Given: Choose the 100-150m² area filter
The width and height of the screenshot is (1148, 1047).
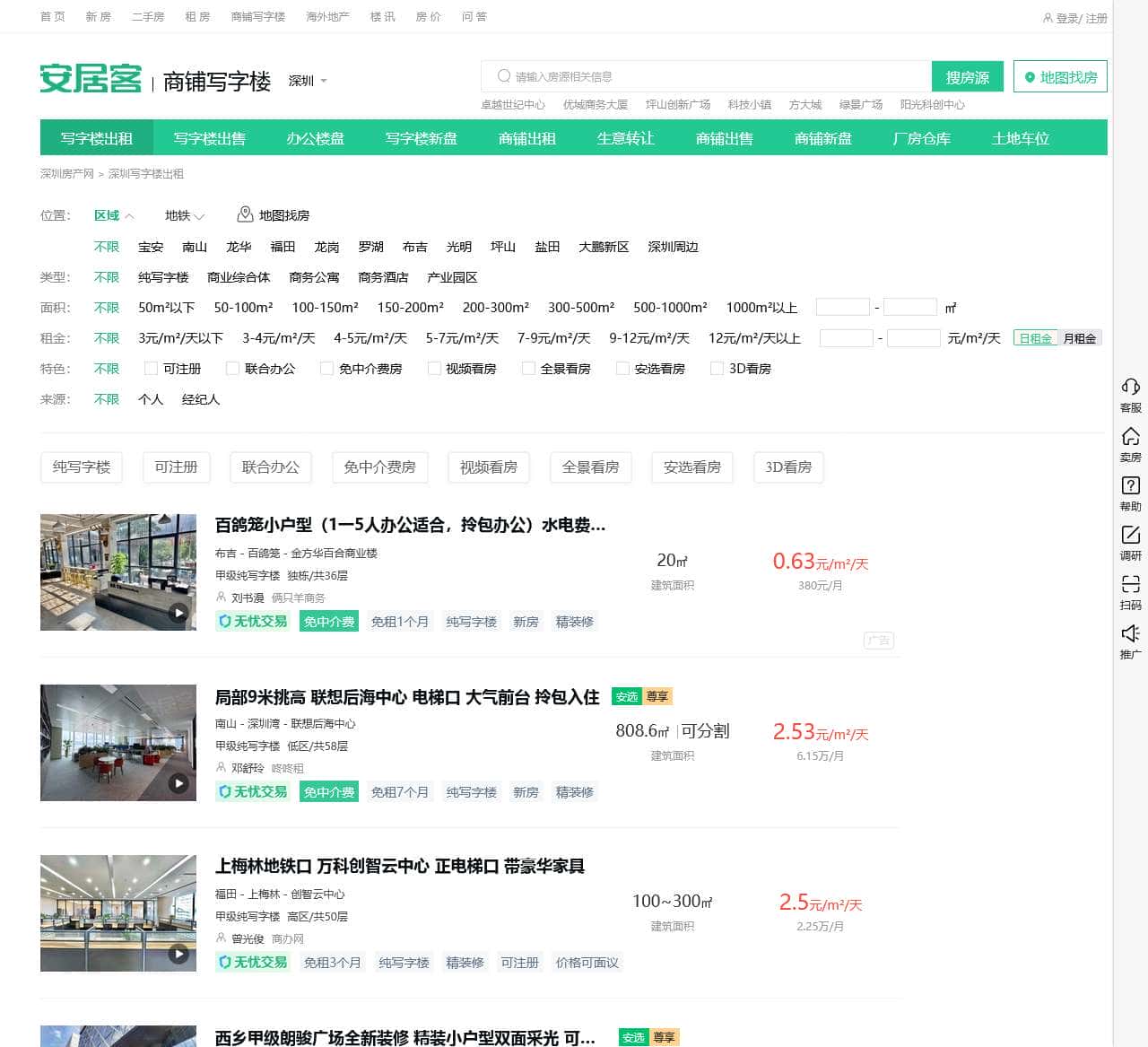Looking at the screenshot, I should pyautogui.click(x=325, y=308).
